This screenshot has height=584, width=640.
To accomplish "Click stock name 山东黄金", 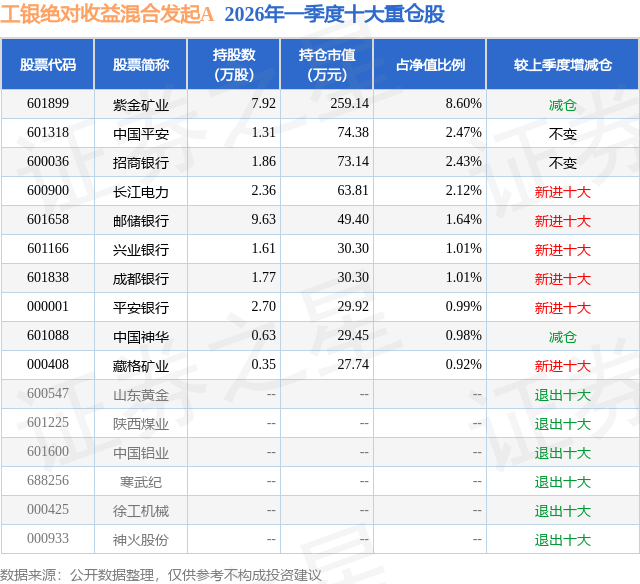I will click(141, 395).
